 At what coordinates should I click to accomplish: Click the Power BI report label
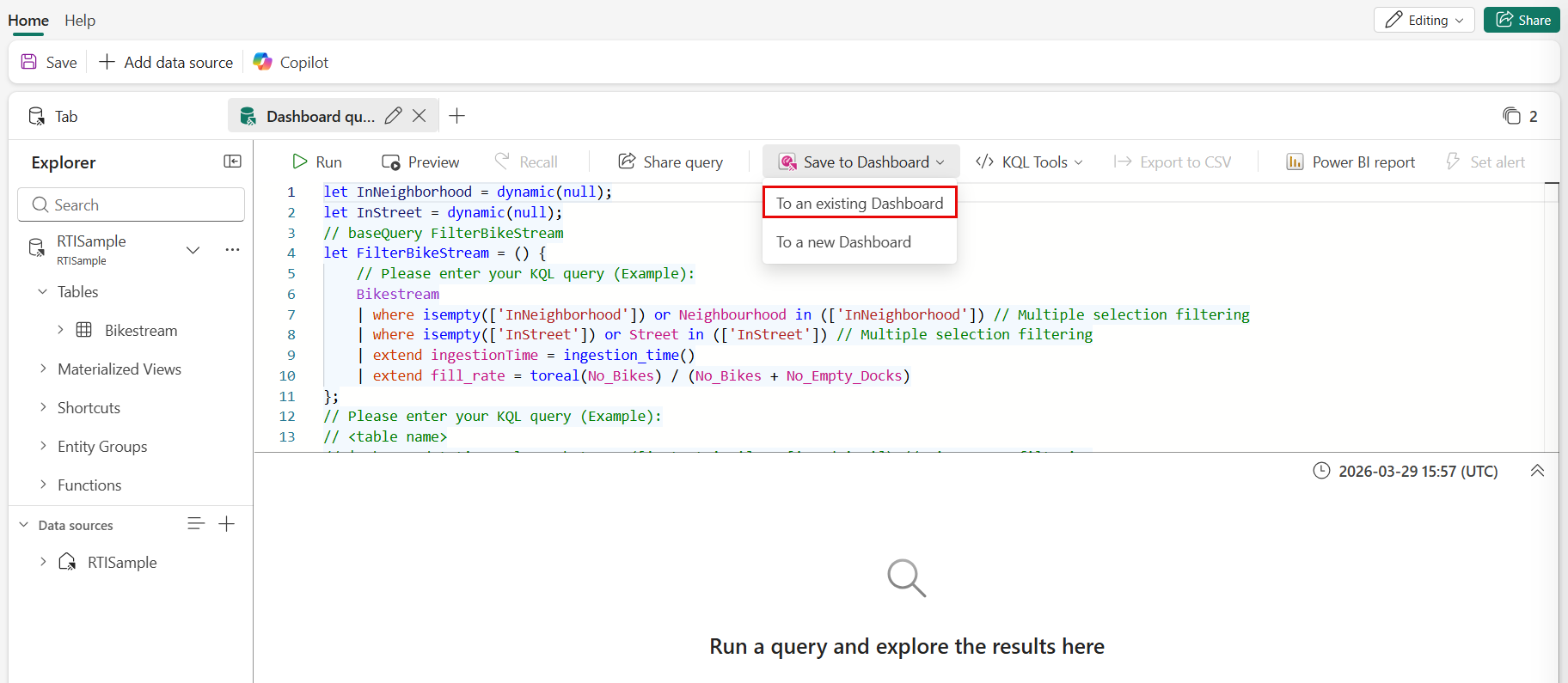(x=1363, y=162)
